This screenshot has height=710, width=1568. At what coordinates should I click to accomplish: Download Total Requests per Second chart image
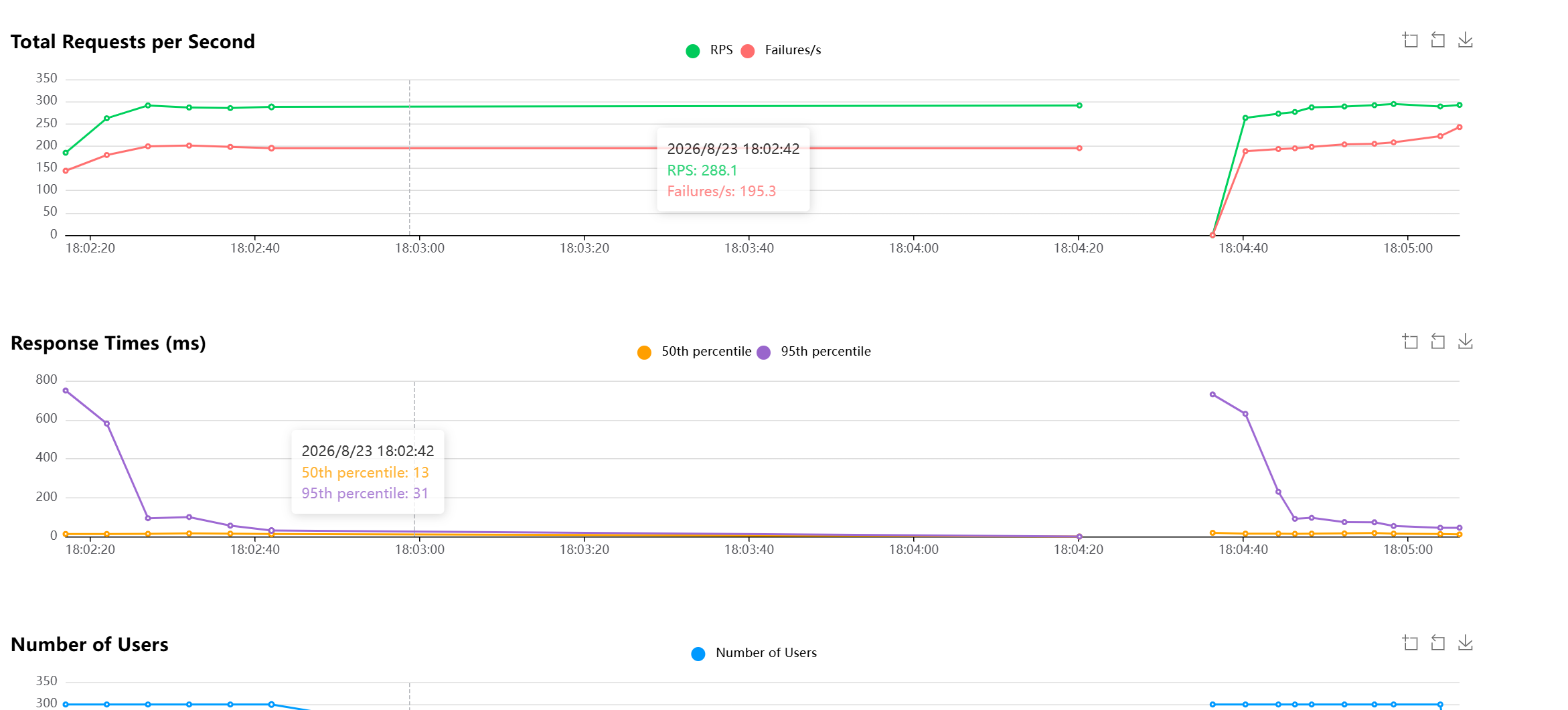[x=1466, y=40]
